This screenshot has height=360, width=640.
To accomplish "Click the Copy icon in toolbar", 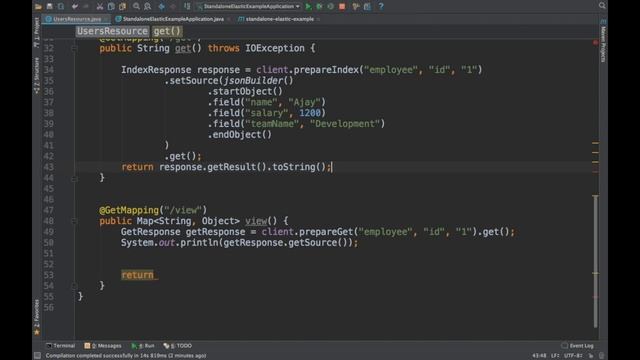I will tap(111, 6).
